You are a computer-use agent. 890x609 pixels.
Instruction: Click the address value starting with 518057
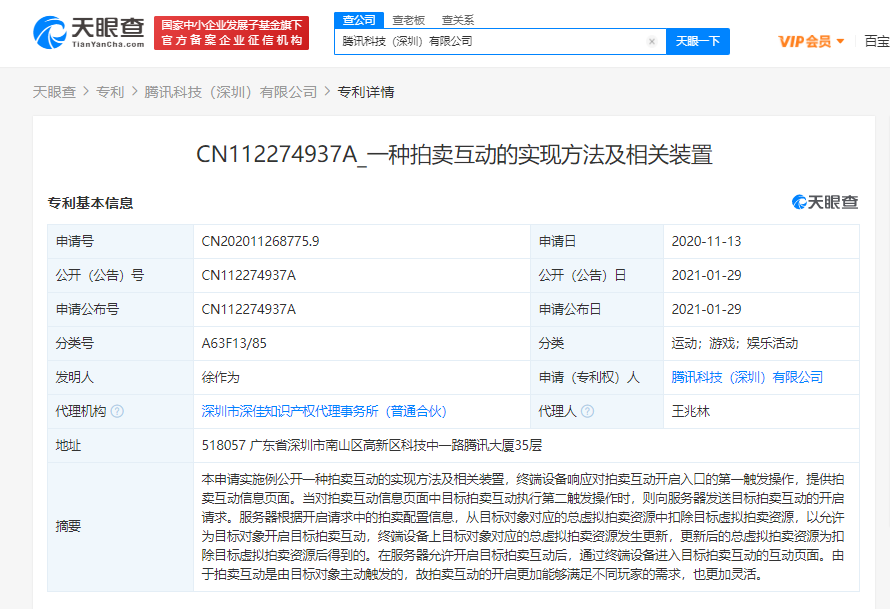click(x=372, y=446)
